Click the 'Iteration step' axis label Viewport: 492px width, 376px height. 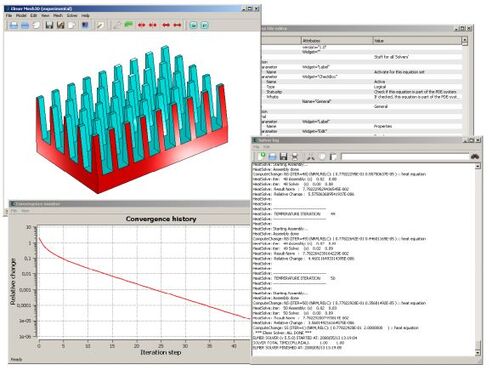(161, 352)
